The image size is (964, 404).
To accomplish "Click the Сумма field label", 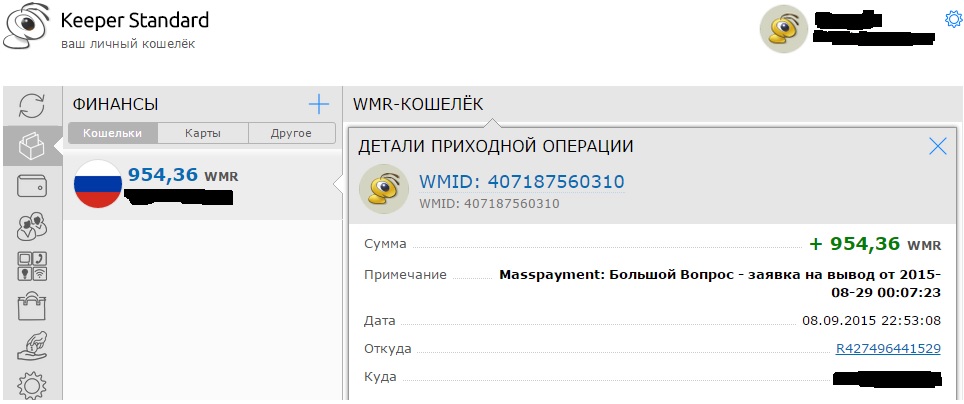I will 385,244.
